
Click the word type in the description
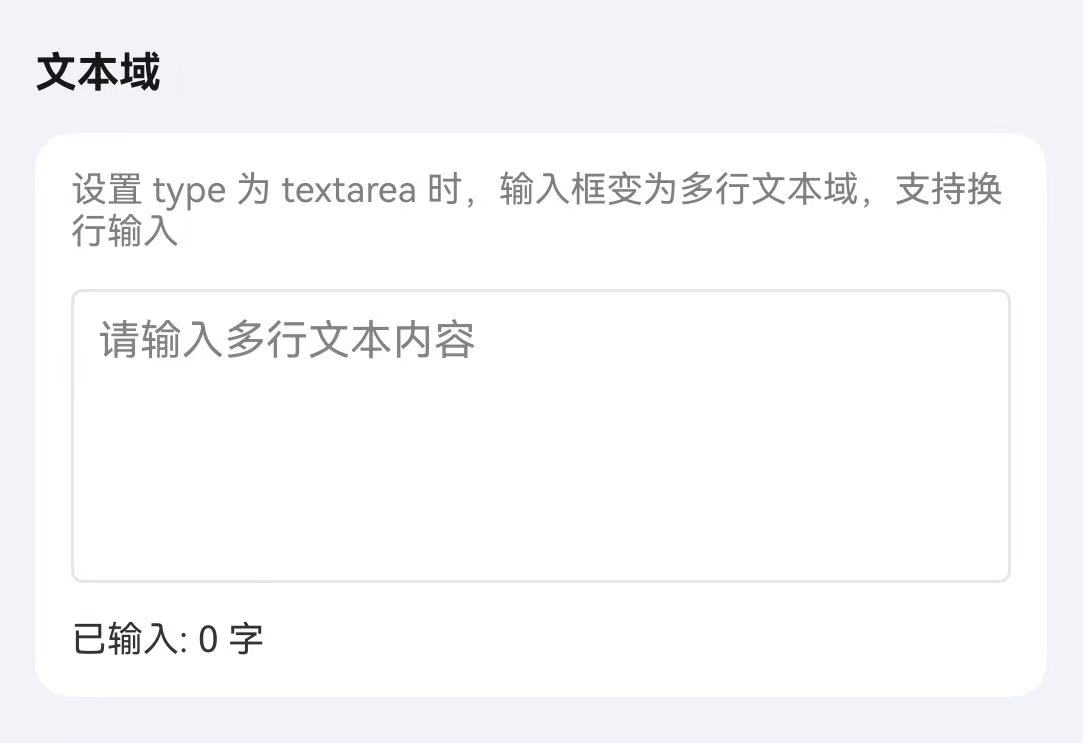[189, 189]
